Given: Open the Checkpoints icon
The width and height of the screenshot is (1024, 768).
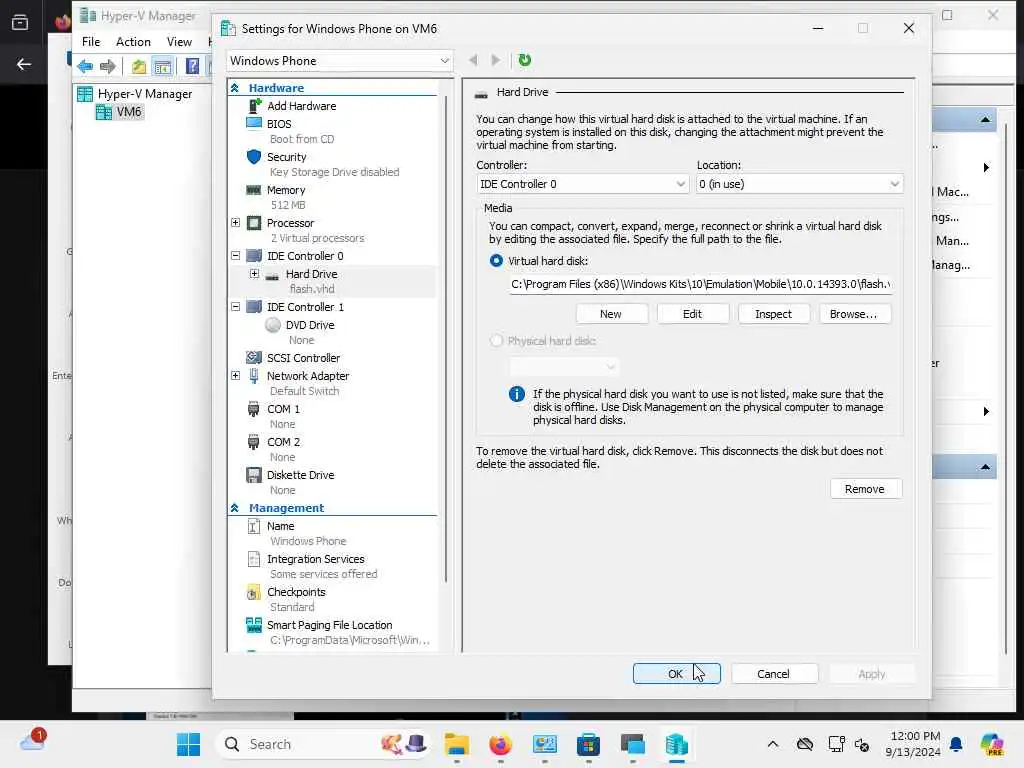Looking at the screenshot, I should click(x=254, y=592).
